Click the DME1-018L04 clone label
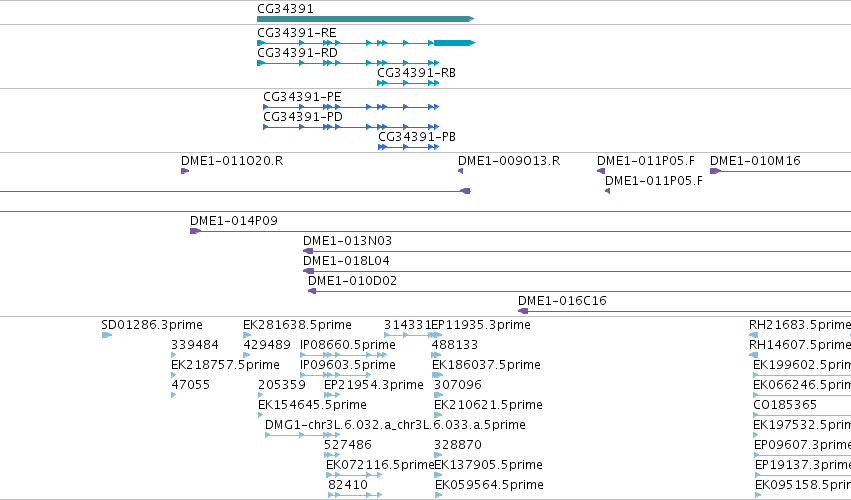Viewport: 851px width, 500px height. coord(346,261)
